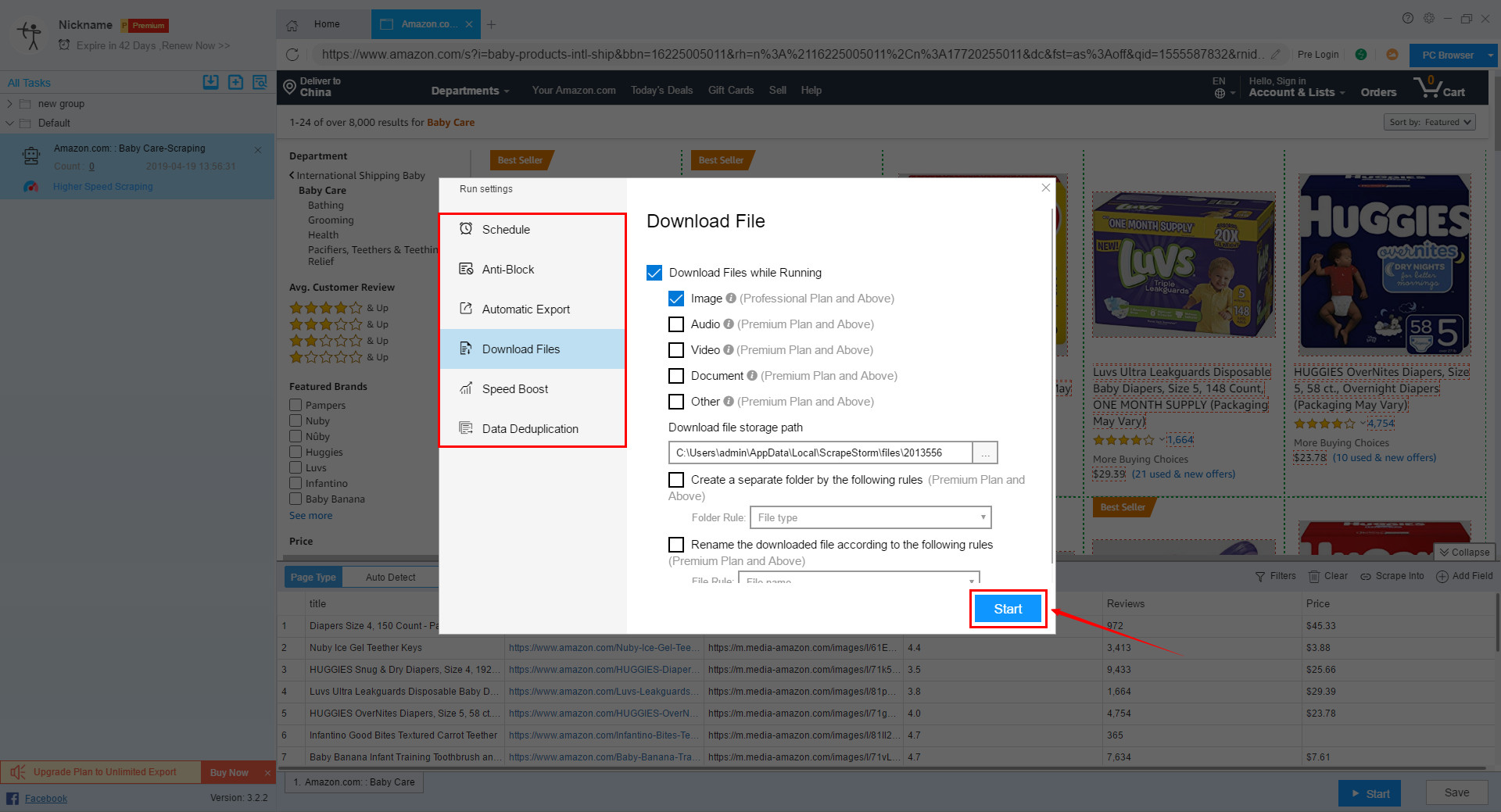1501x812 pixels.
Task: Open Sort by Featured dropdown
Action: 1430,122
